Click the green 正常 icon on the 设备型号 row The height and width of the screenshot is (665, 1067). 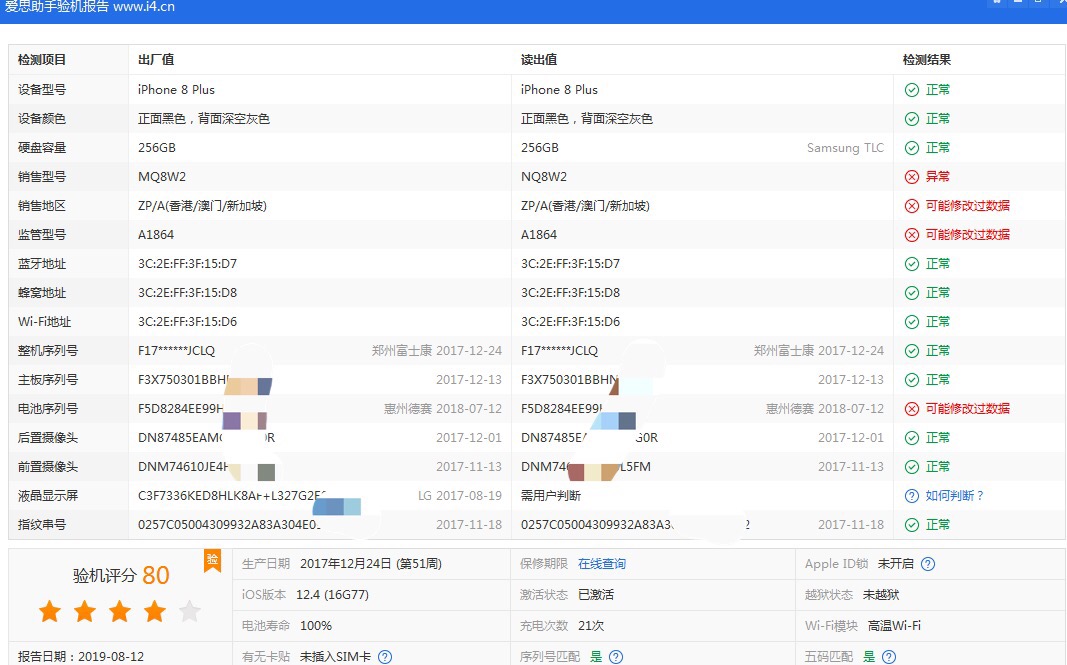tap(911, 89)
